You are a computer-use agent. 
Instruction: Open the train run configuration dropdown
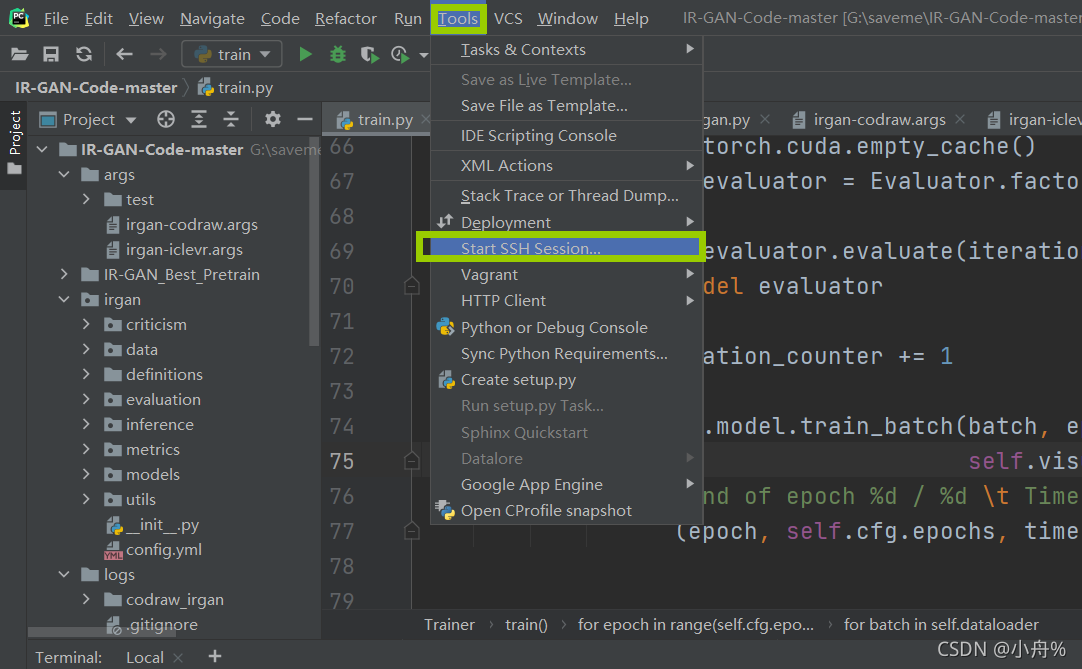pyautogui.click(x=231, y=54)
